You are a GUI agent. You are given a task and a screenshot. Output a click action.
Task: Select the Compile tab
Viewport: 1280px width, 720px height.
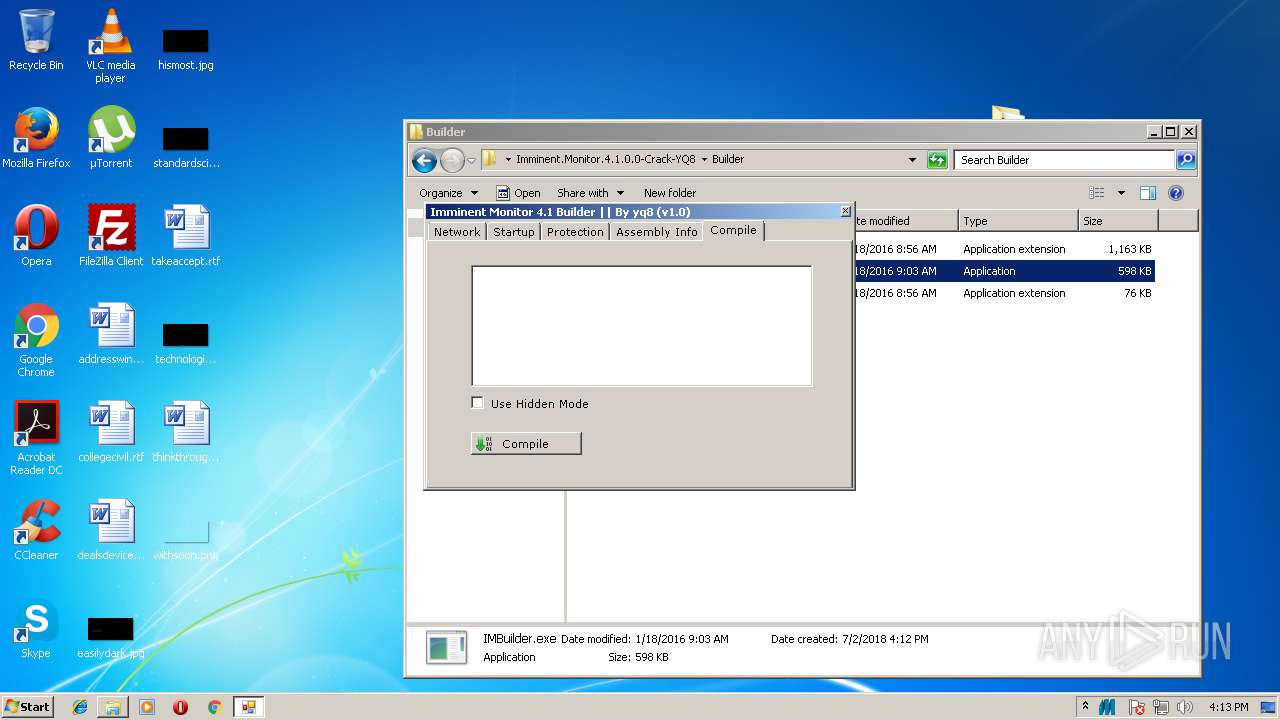point(734,231)
